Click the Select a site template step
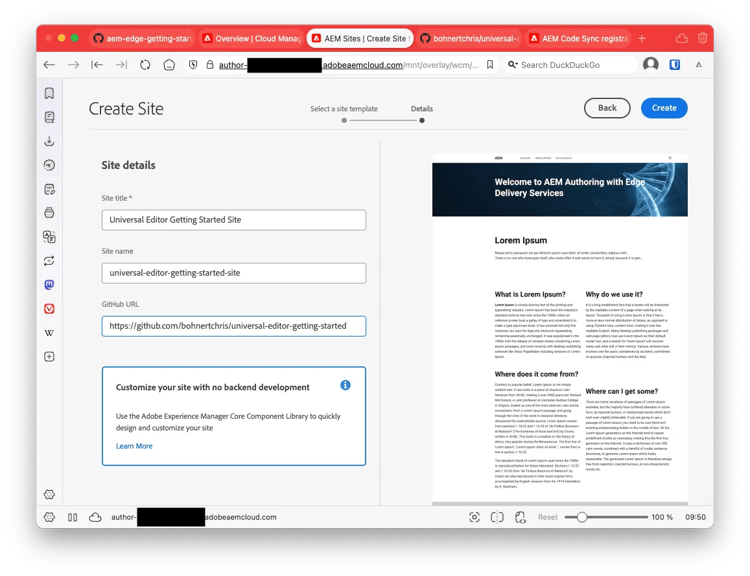Viewport: 750px width, 576px height. [x=344, y=109]
